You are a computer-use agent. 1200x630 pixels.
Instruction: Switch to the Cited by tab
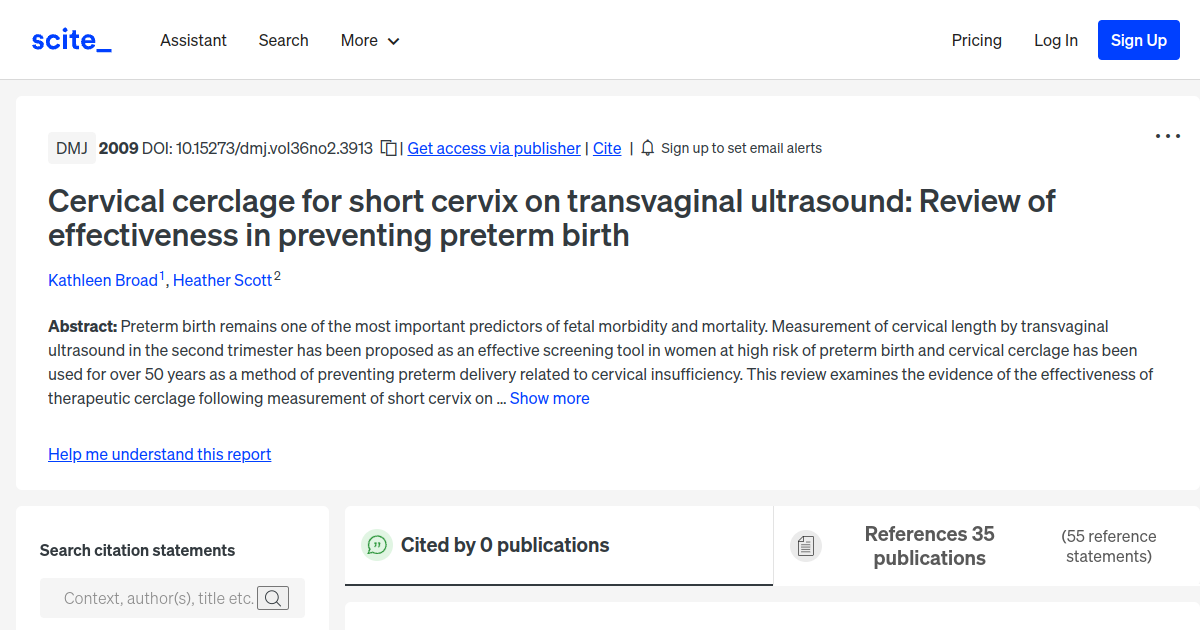(505, 545)
